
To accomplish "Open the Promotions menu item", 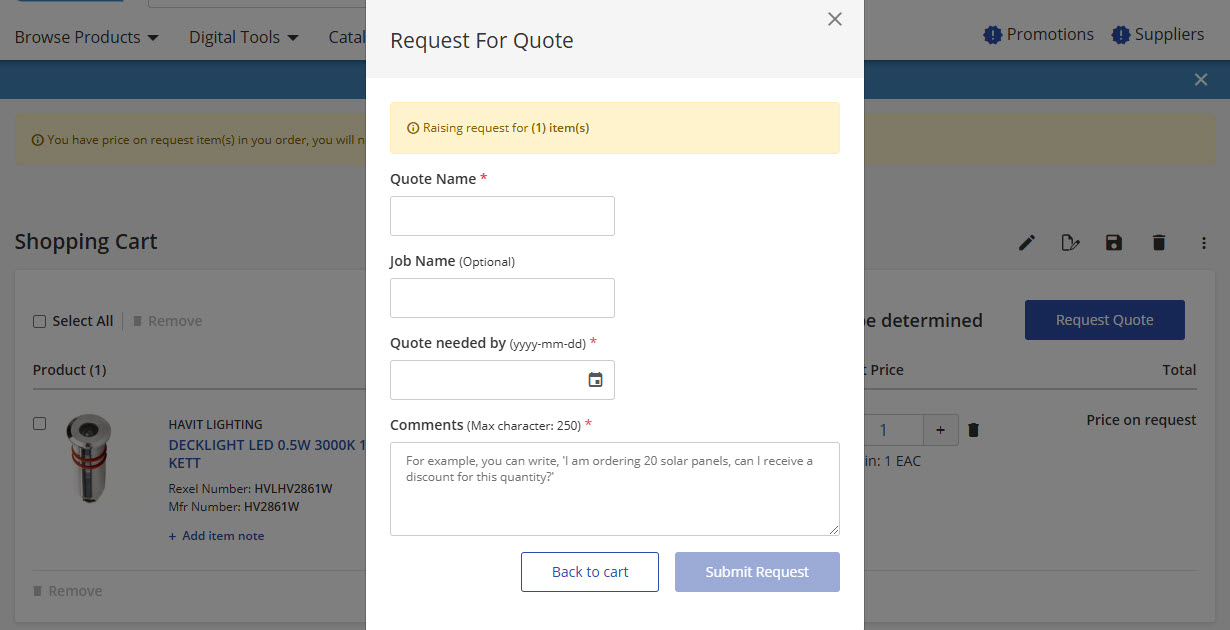I will coord(1039,35).
